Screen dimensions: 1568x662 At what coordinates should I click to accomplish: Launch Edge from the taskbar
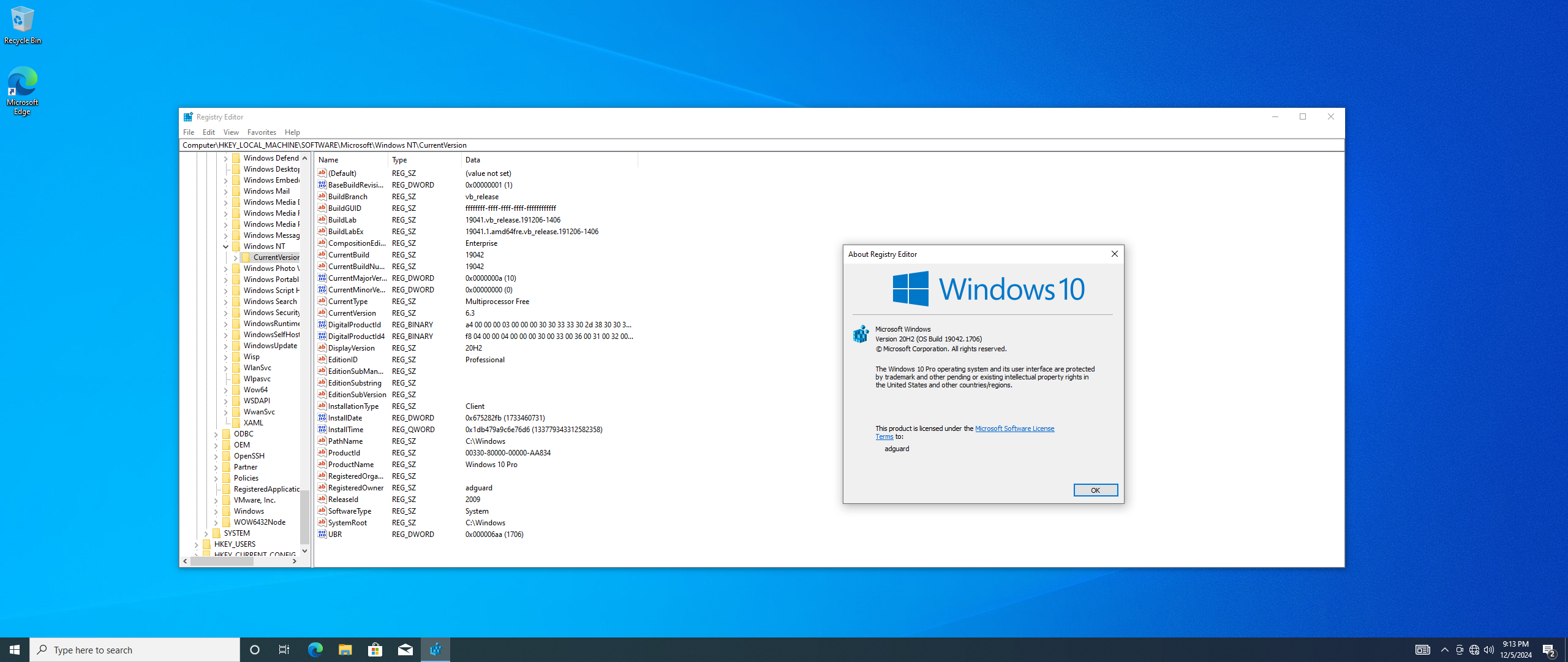tap(315, 650)
